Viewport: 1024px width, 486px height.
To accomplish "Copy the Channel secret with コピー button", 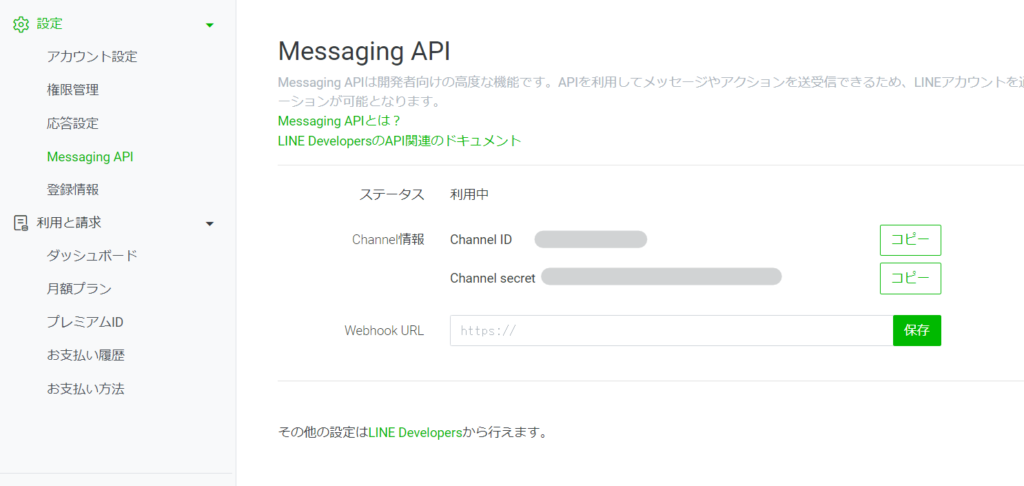I will pos(910,279).
